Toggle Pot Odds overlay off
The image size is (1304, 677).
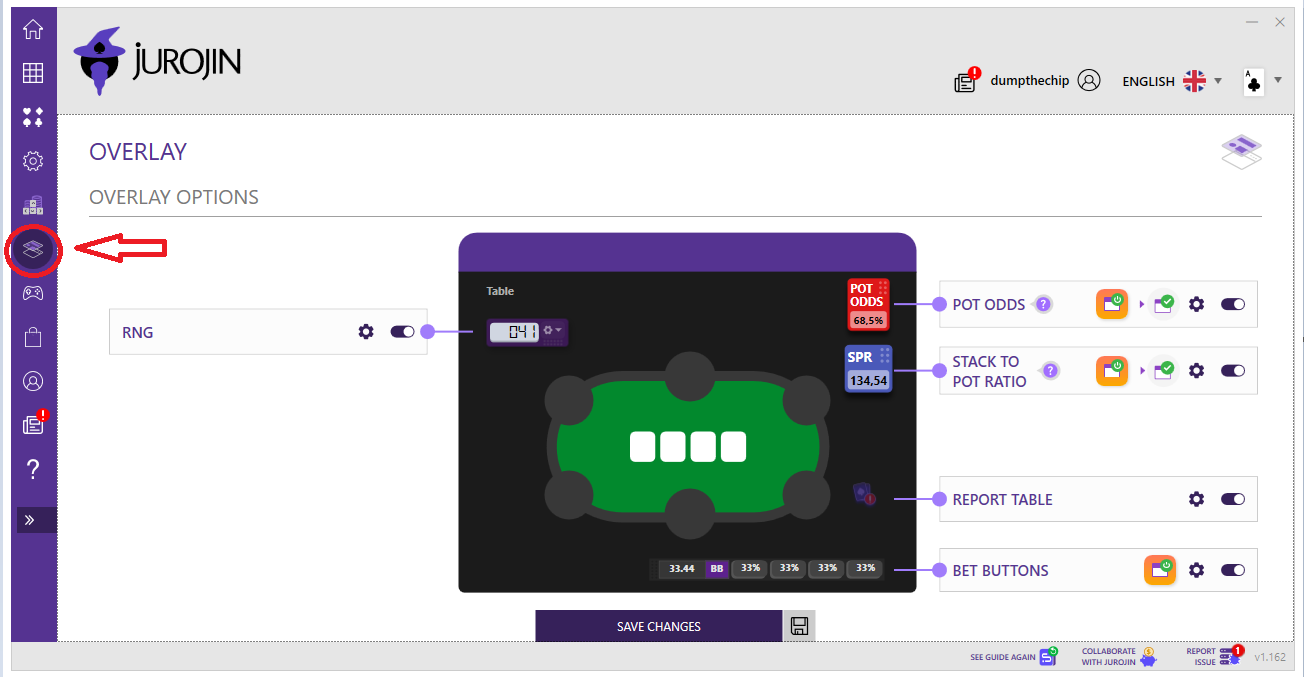(x=1233, y=304)
